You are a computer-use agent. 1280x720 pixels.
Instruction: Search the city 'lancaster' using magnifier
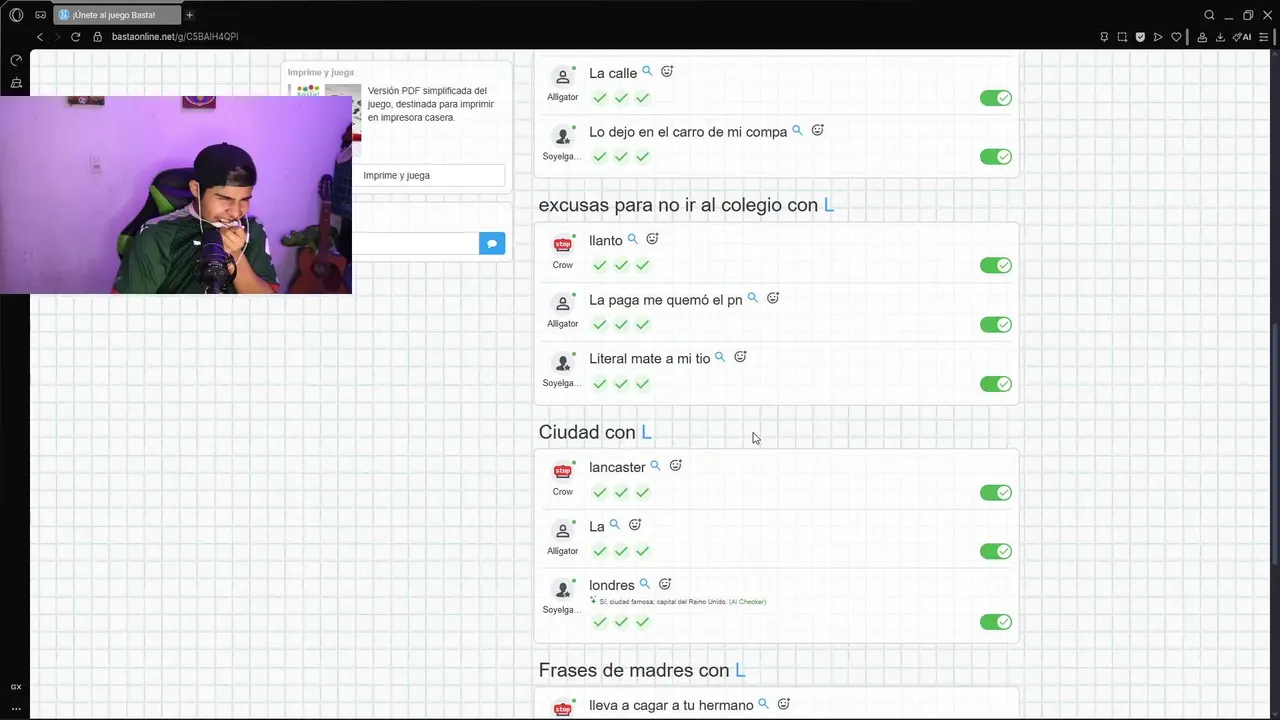pos(655,466)
